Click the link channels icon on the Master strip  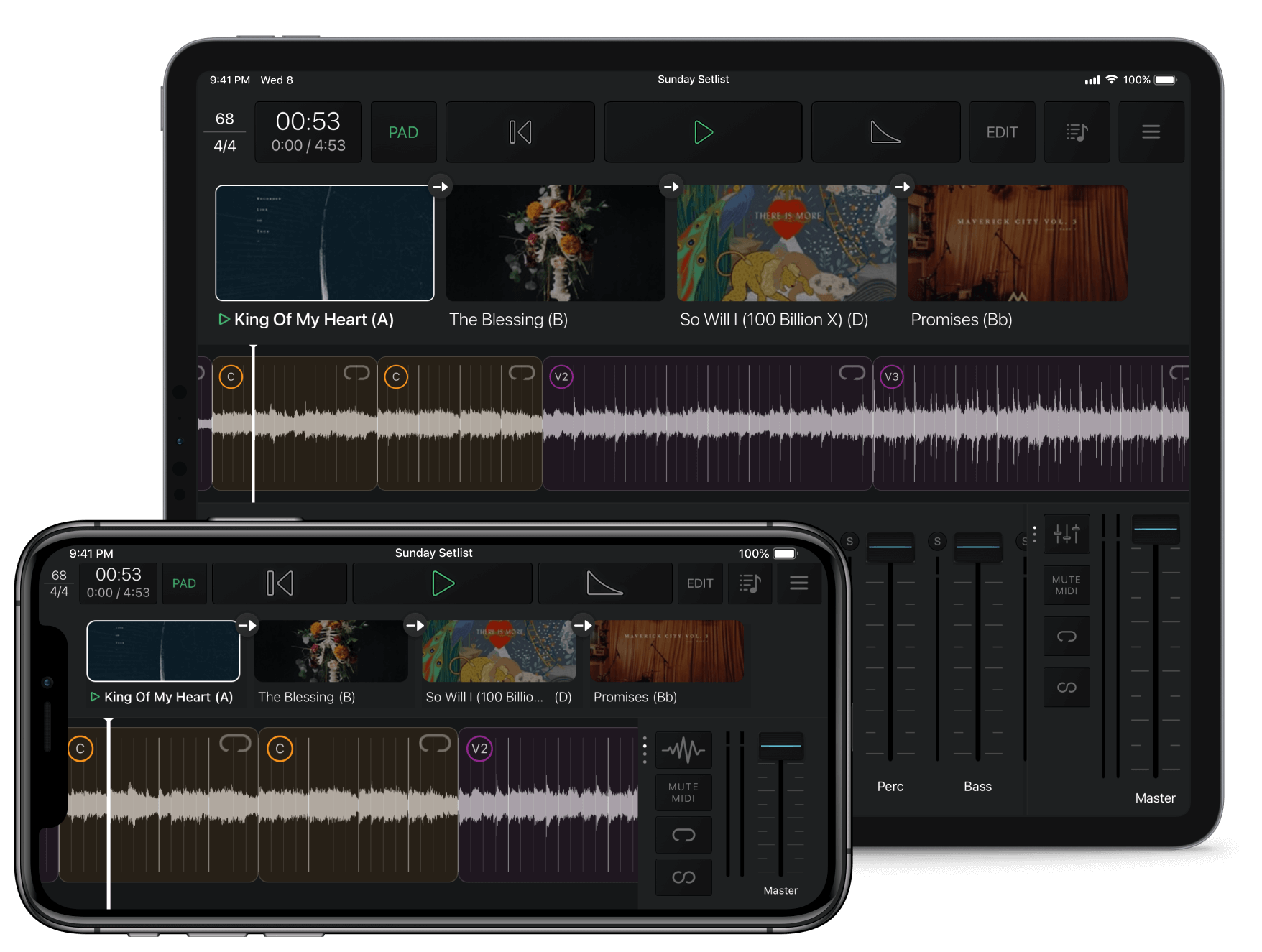1067,687
